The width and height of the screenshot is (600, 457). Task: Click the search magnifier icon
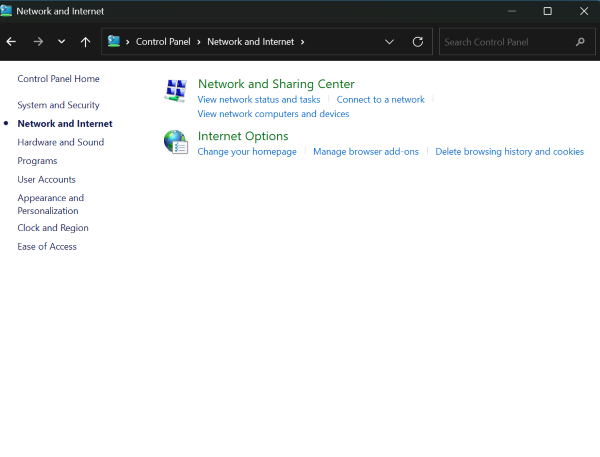(580, 42)
